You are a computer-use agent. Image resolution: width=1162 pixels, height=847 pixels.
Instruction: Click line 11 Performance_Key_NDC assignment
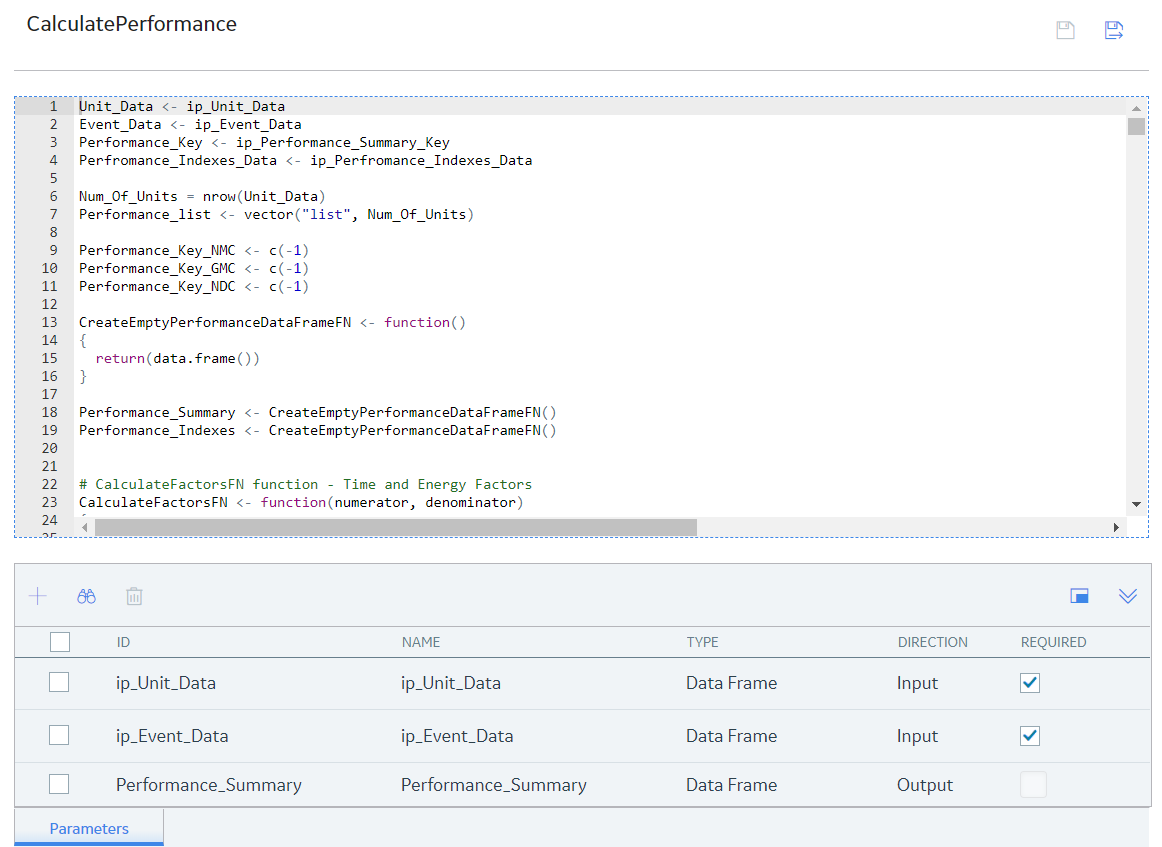click(194, 286)
